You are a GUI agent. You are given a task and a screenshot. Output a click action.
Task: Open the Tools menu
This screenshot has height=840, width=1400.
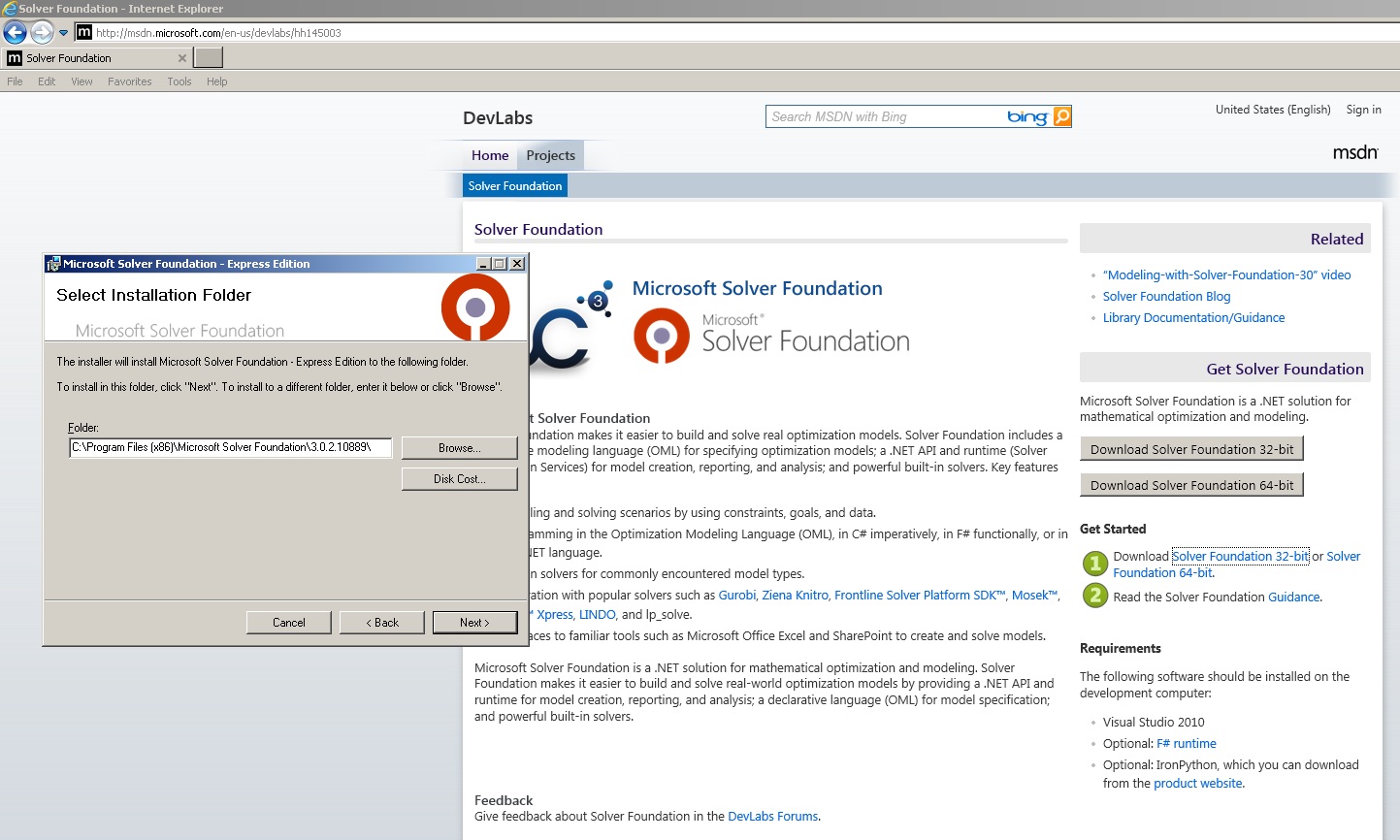(x=179, y=81)
